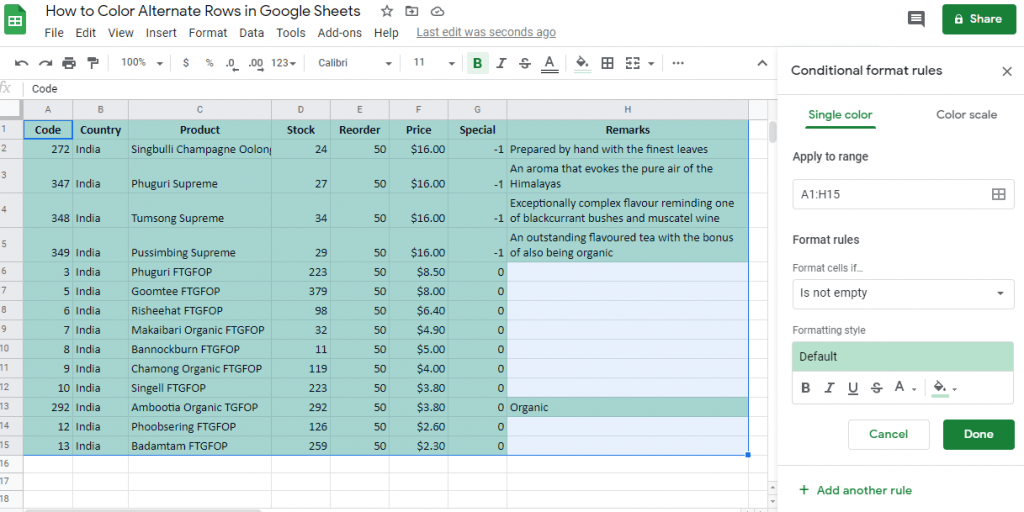Select row header 13
This screenshot has height=512, width=1024.
11,407
